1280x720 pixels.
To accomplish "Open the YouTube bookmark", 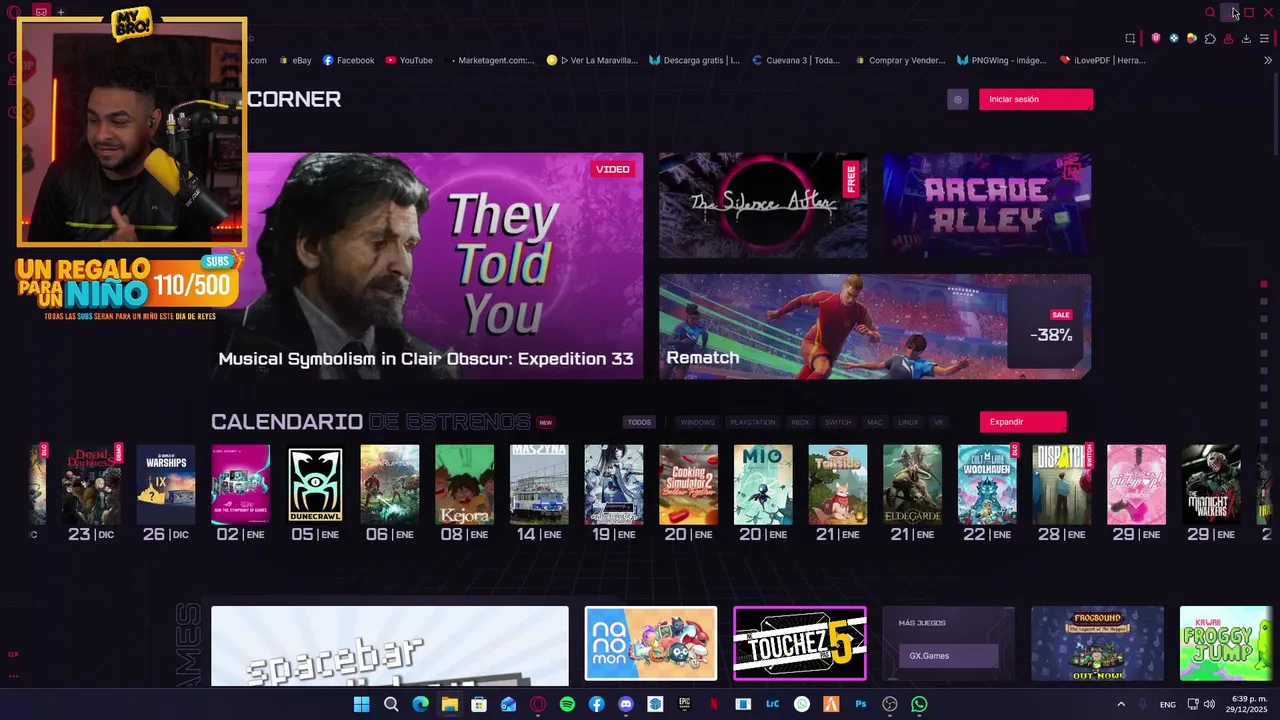I will 409,60.
